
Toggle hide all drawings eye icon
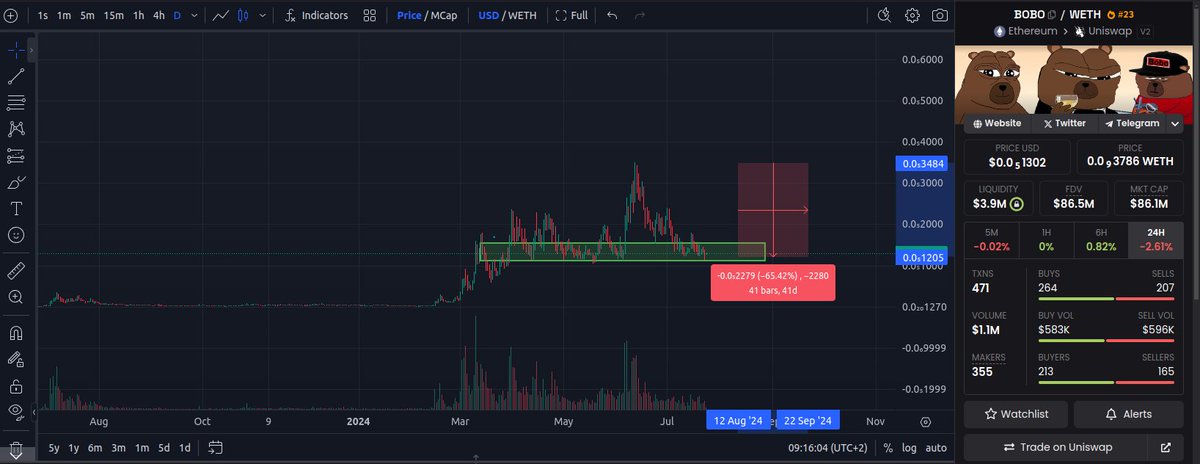tap(16, 412)
